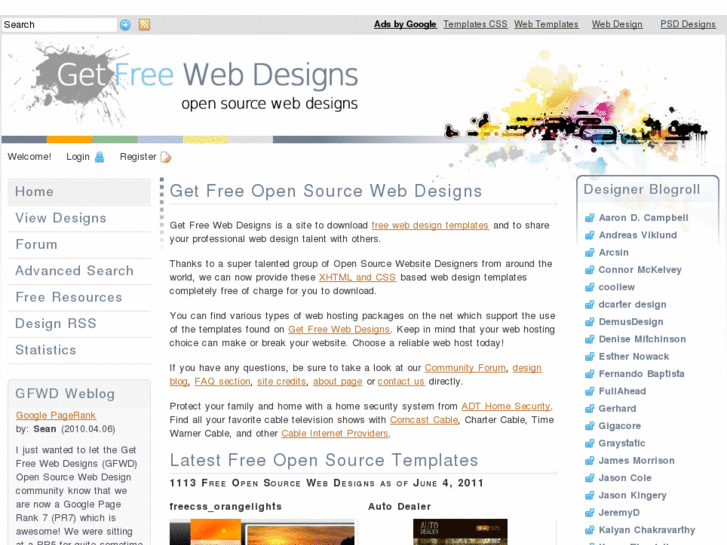Screen dimensions: 727x545
Task: Open the Home menu item
Action: 79,192
